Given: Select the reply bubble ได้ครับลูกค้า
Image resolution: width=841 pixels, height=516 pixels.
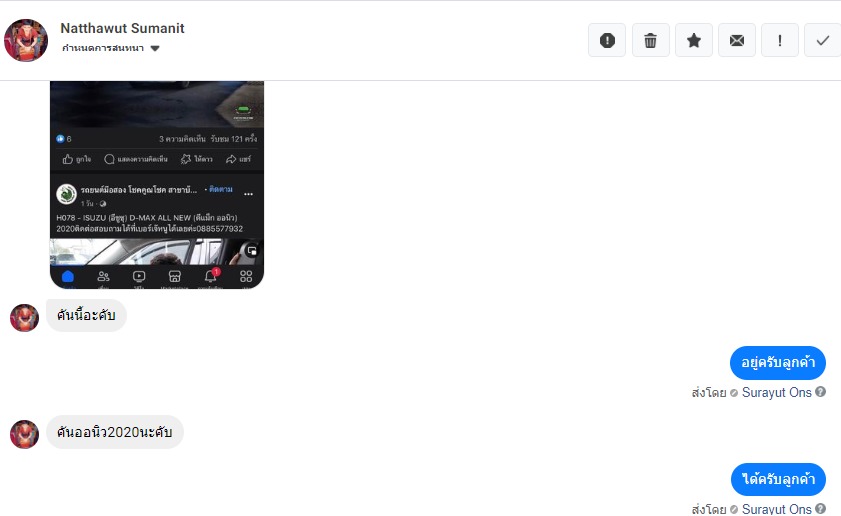Looking at the screenshot, I should click(x=778, y=479).
